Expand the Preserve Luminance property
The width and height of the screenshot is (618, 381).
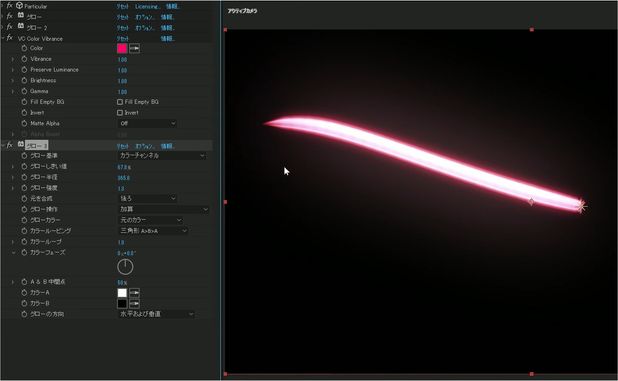[13, 70]
